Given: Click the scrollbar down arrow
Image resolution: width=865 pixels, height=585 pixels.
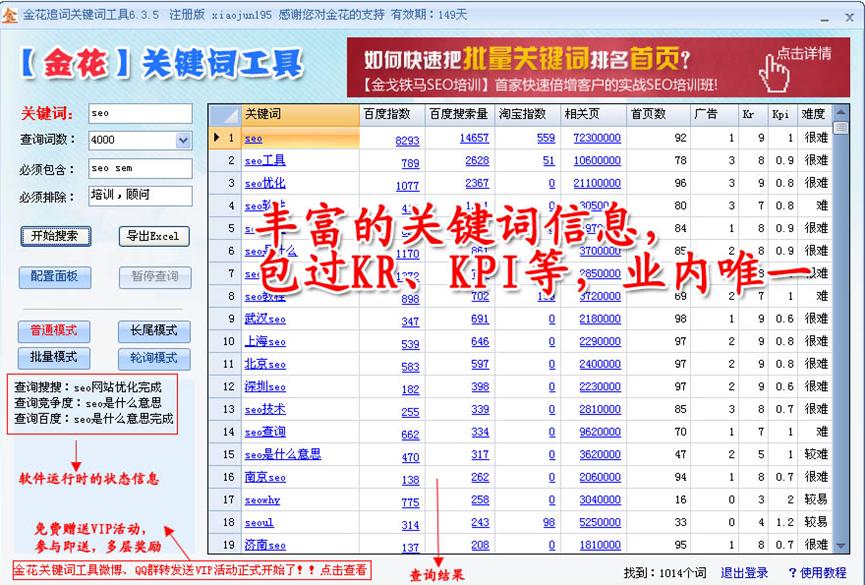Looking at the screenshot, I should pos(841,546).
